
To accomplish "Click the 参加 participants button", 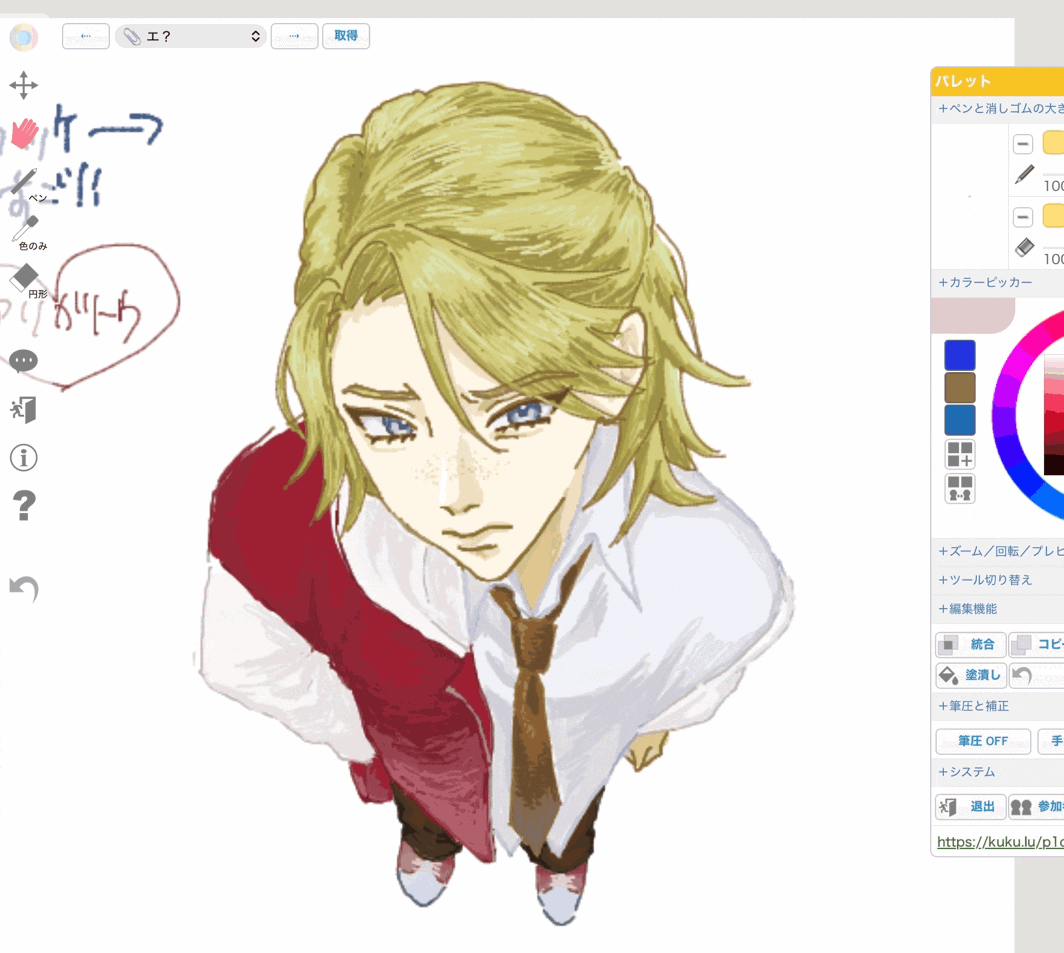I will click(x=1036, y=806).
